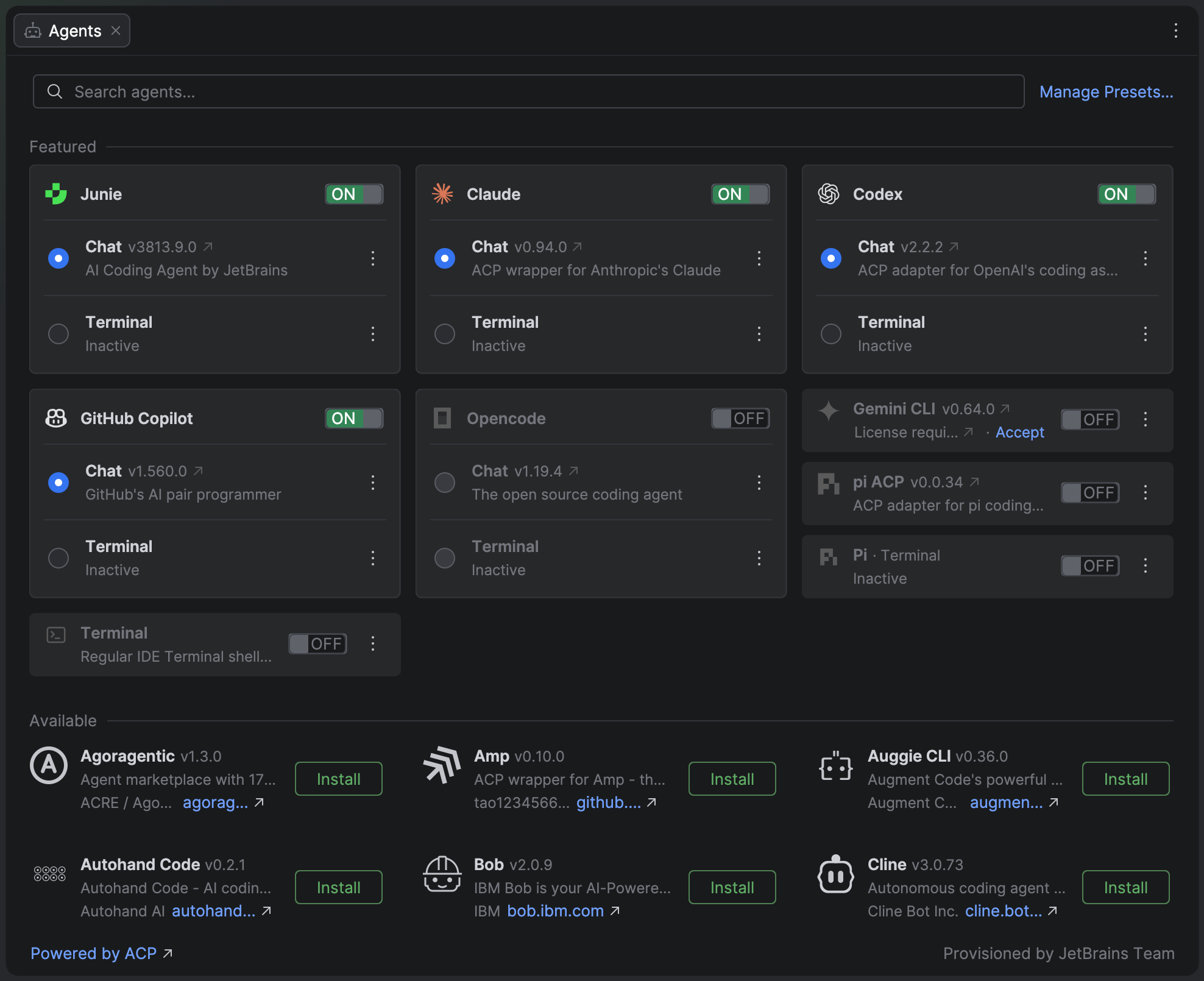Open Junie Chat version external link arrow

208,246
